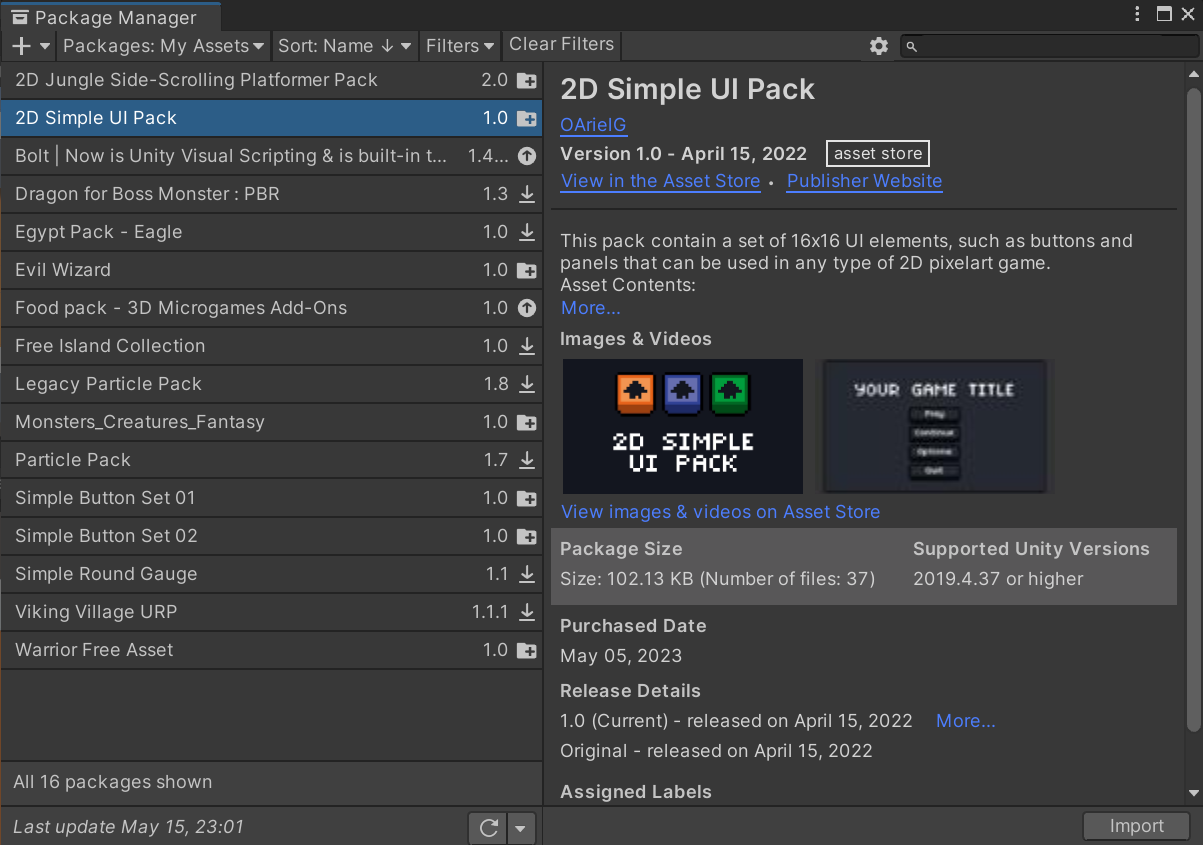Select Simple Button Set 02

tap(271, 536)
